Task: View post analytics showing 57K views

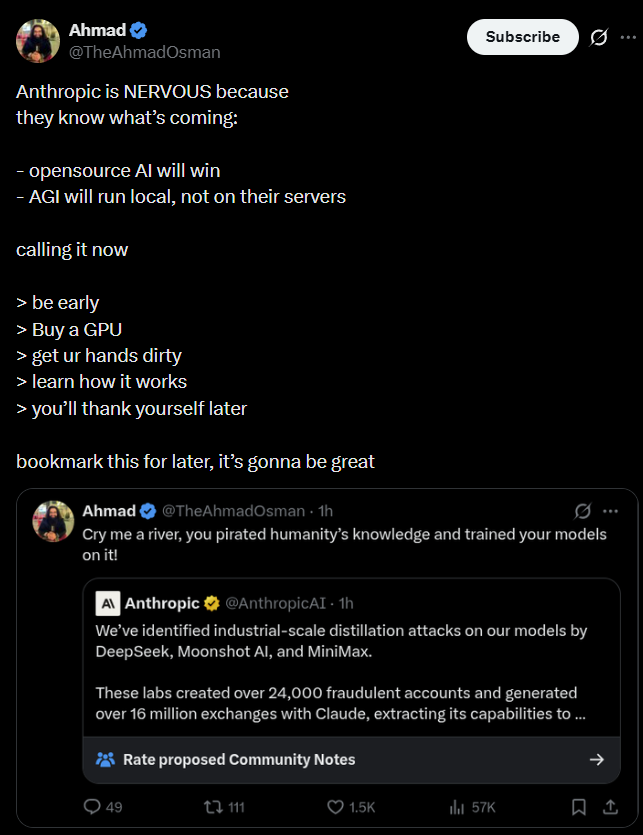Action: click(x=458, y=807)
